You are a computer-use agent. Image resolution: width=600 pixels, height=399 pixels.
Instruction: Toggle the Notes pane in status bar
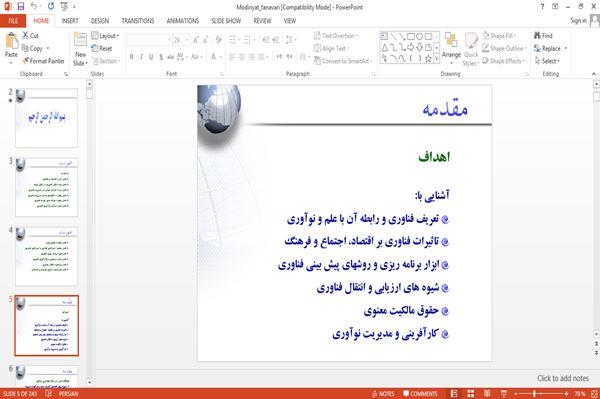pos(383,394)
